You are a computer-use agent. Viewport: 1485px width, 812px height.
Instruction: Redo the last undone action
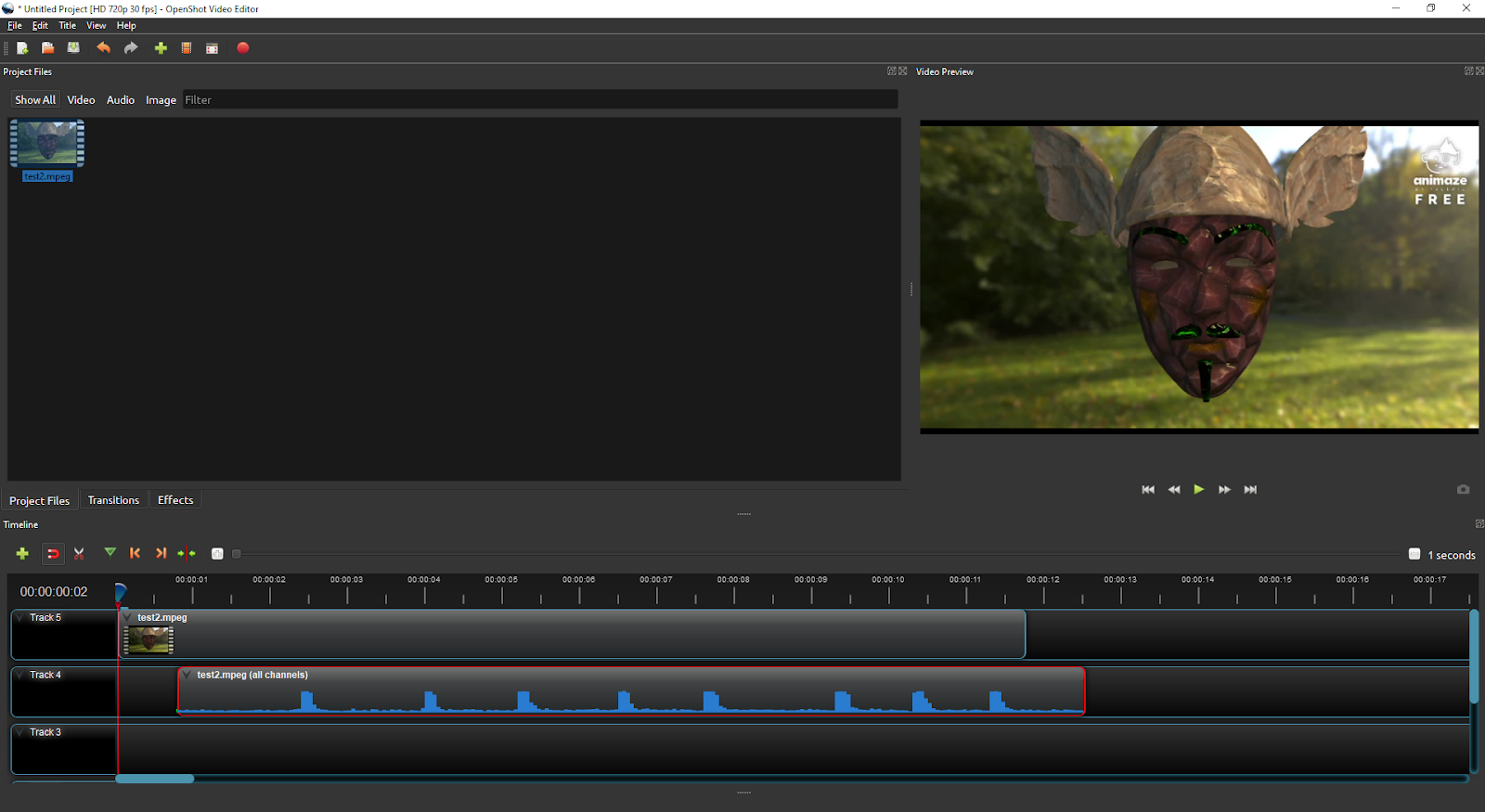pyautogui.click(x=131, y=48)
